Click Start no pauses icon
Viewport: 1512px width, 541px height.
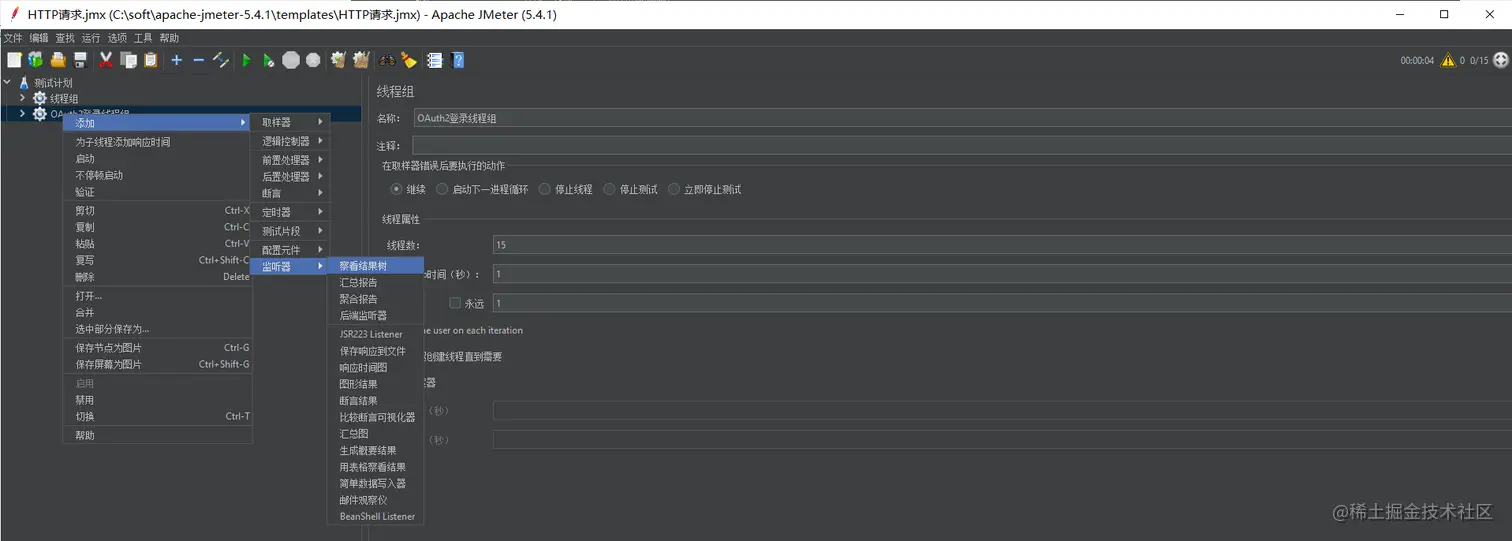click(268, 60)
